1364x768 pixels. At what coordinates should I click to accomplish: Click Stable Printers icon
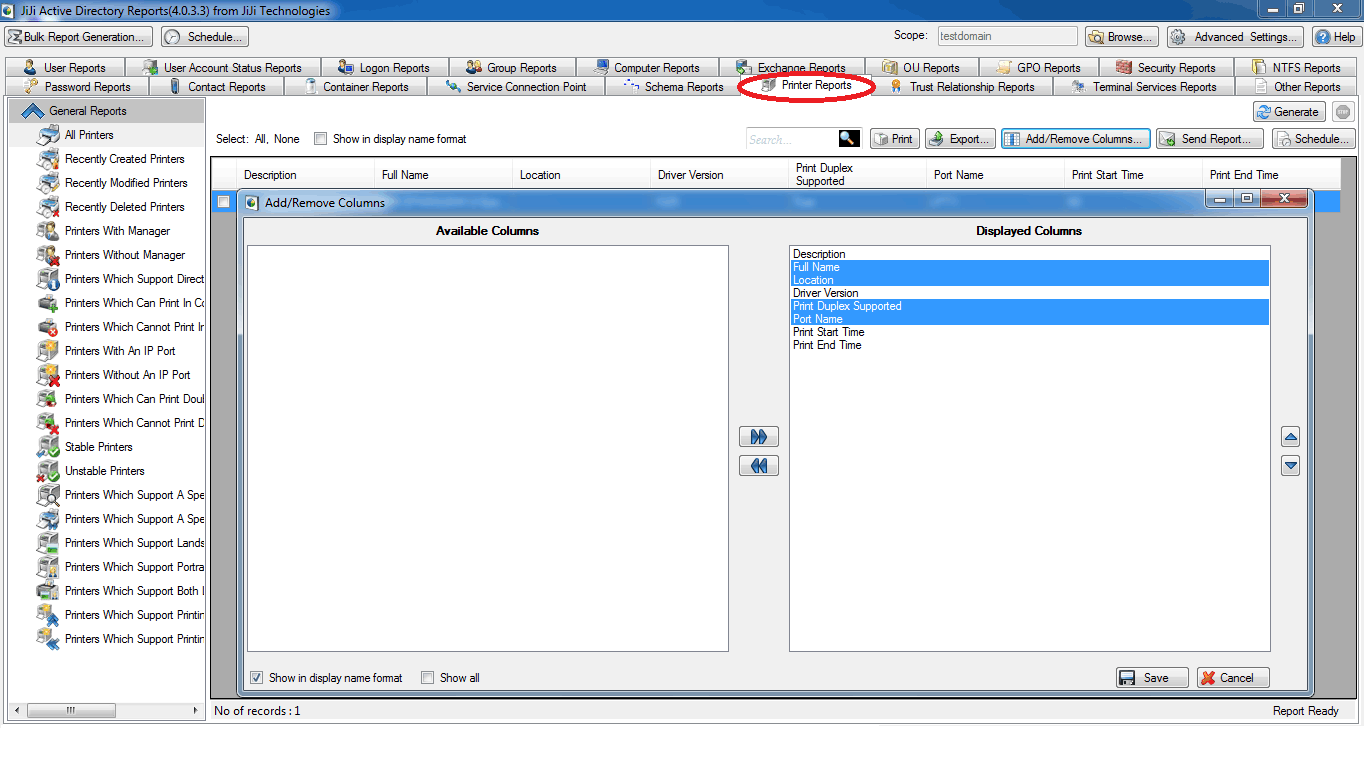48,447
